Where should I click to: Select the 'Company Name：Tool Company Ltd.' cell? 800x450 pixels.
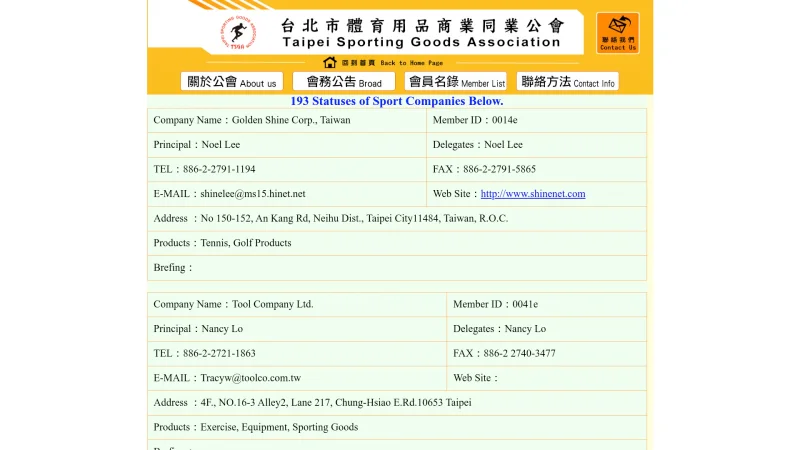(x=297, y=305)
